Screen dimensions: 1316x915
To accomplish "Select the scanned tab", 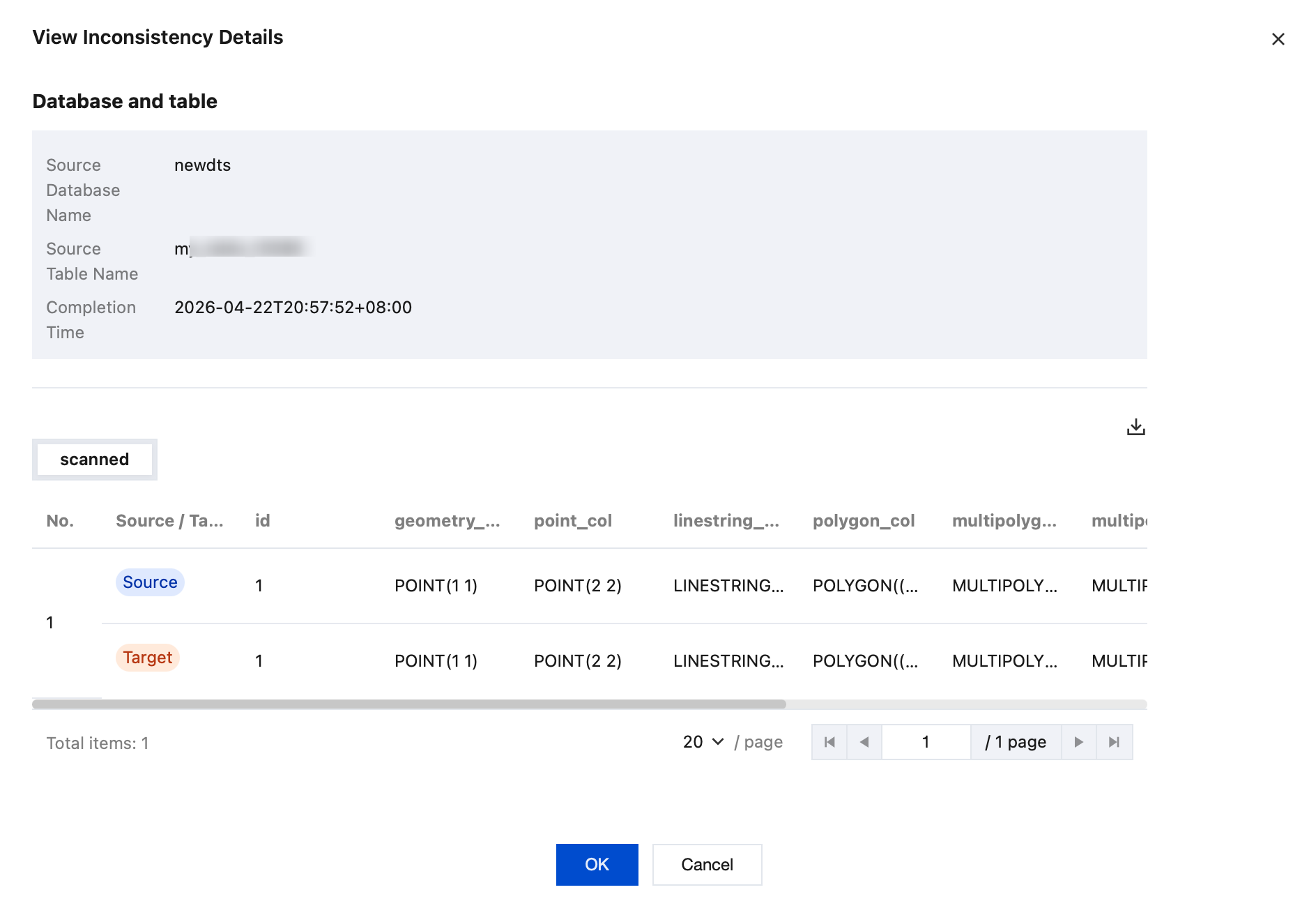I will point(95,460).
